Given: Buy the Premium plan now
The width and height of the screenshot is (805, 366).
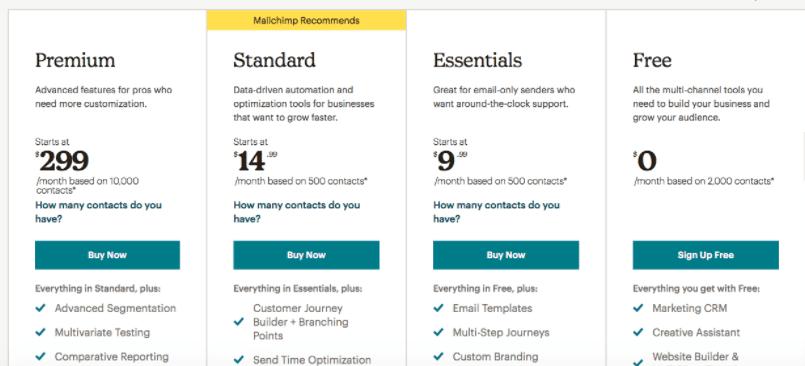Looking at the screenshot, I should click(107, 255).
